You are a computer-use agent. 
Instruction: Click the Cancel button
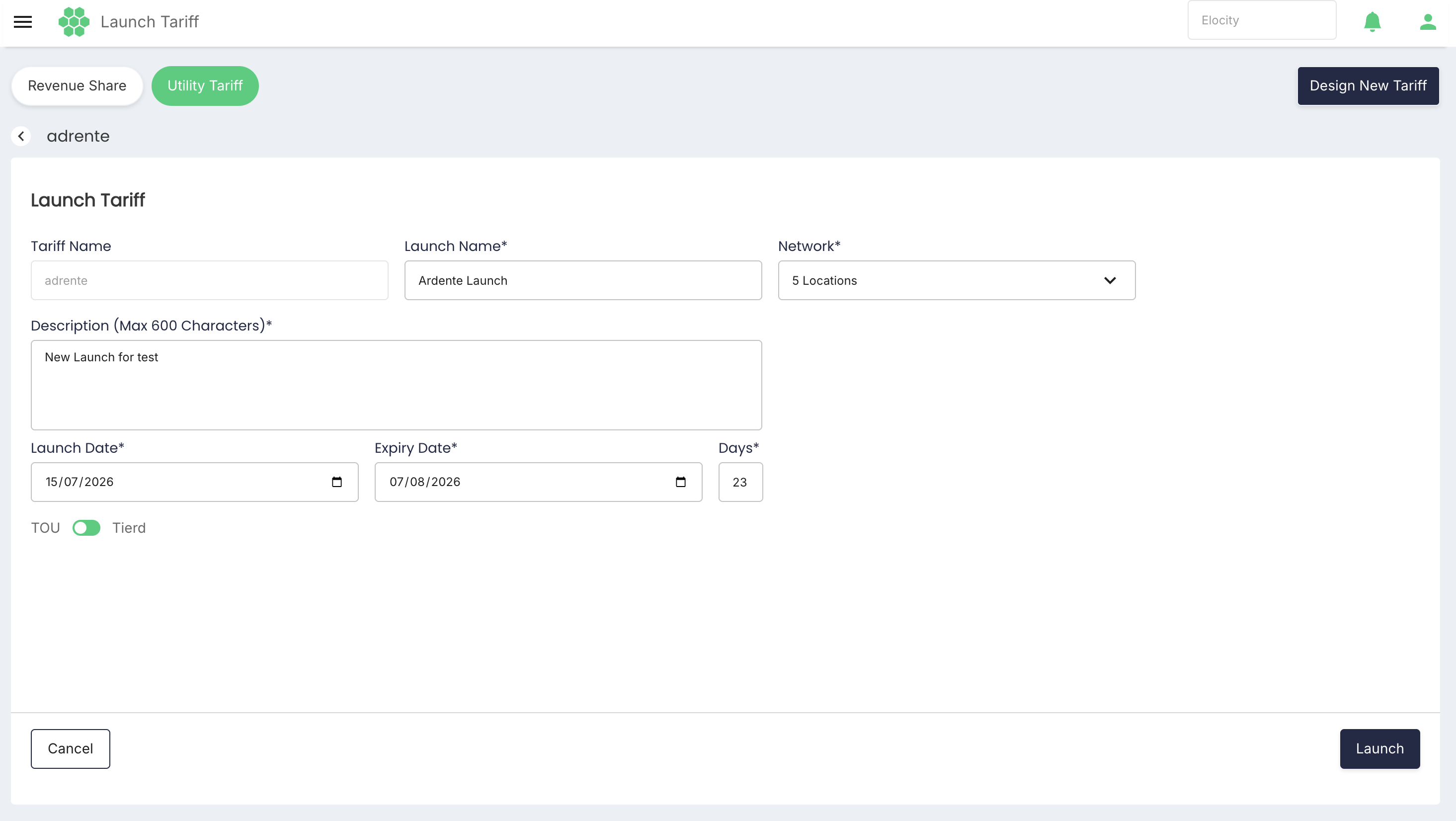pos(71,748)
